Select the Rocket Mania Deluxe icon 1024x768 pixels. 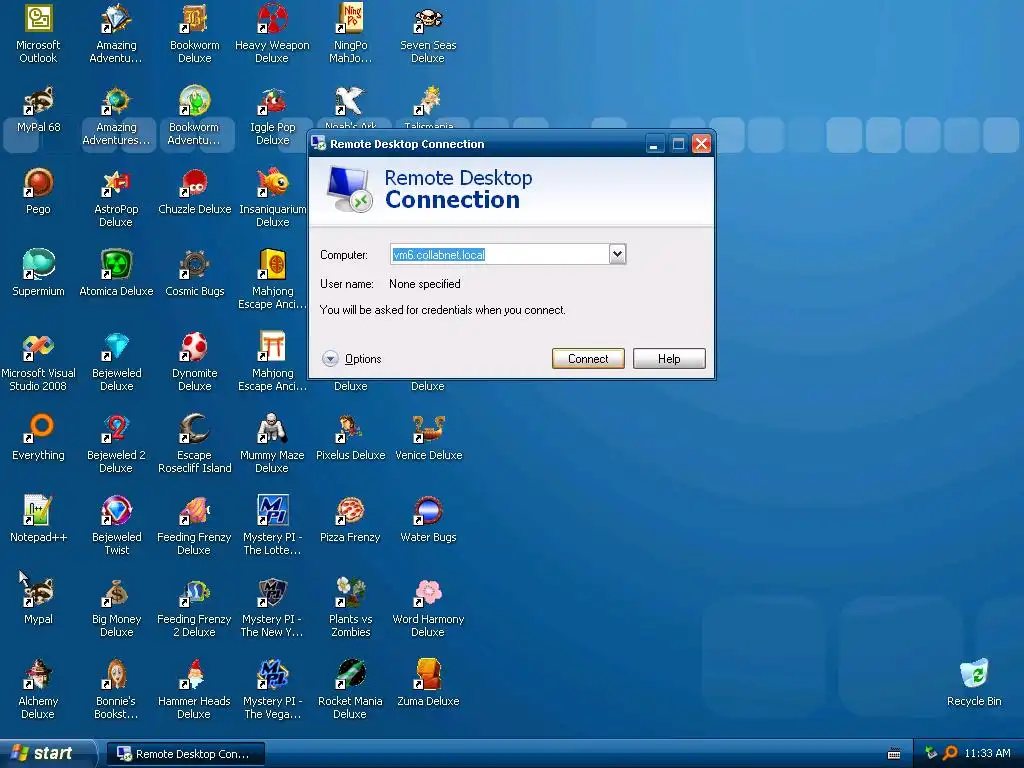point(350,675)
